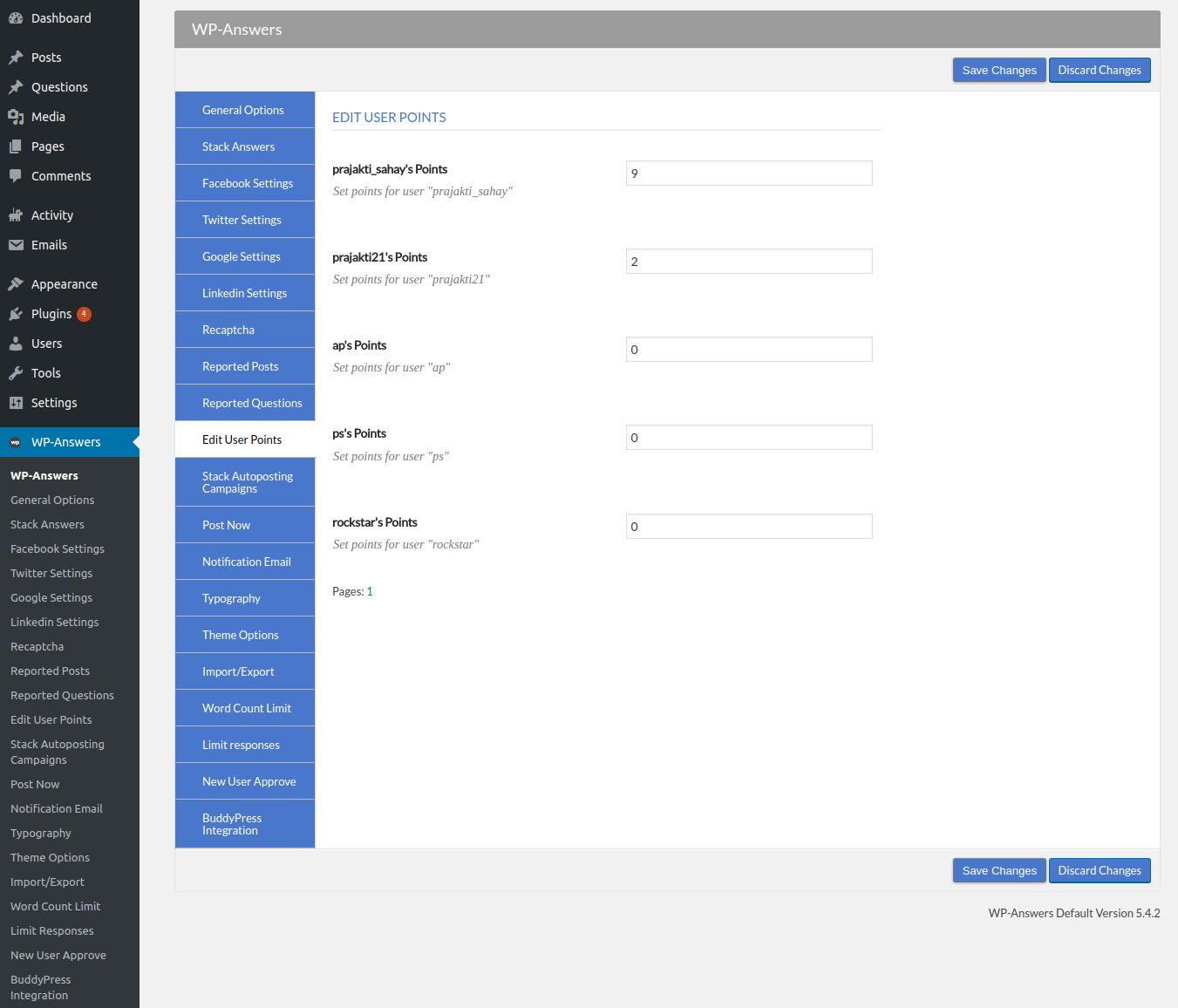Open the Notification Email blue tab
This screenshot has width=1178, height=1008.
click(245, 562)
